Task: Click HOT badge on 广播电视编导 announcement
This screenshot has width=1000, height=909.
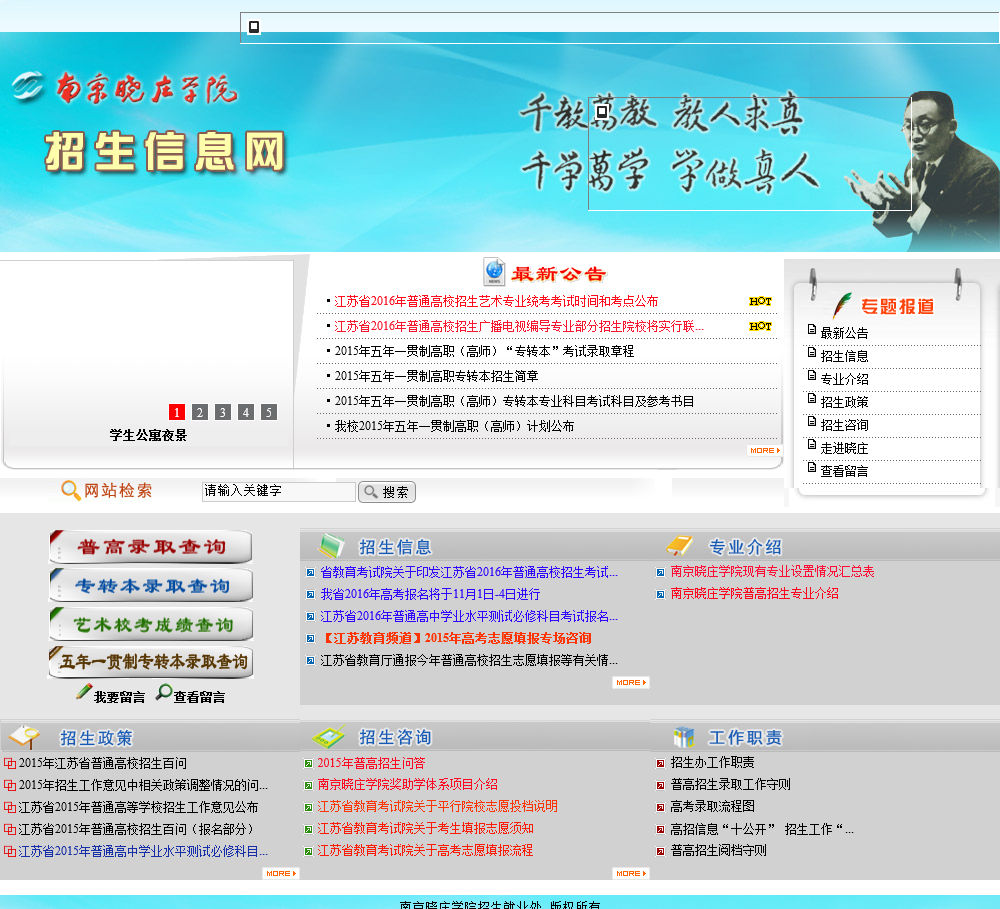Action: tap(760, 326)
